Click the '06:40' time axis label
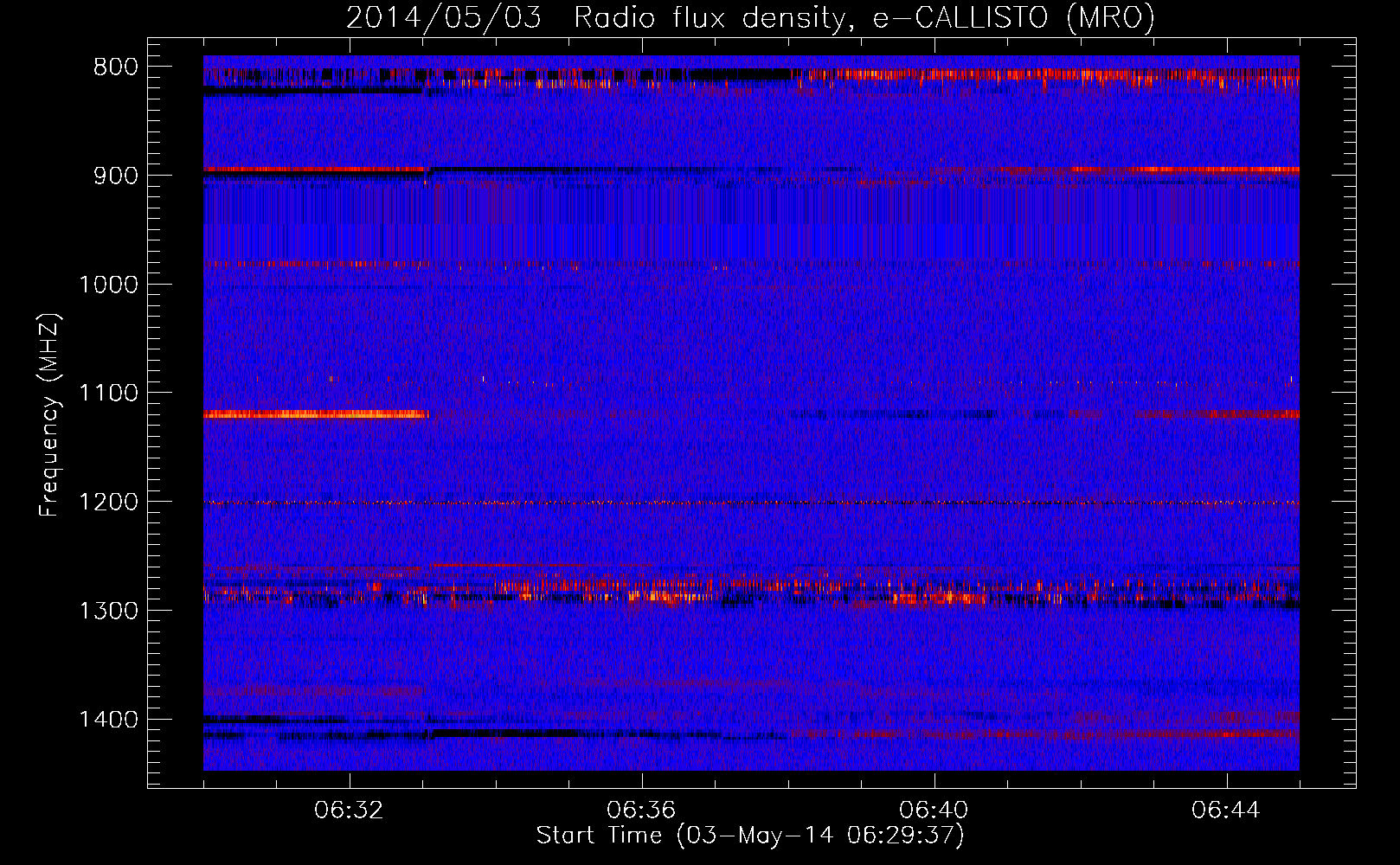The height and width of the screenshot is (865, 1400). [934, 811]
